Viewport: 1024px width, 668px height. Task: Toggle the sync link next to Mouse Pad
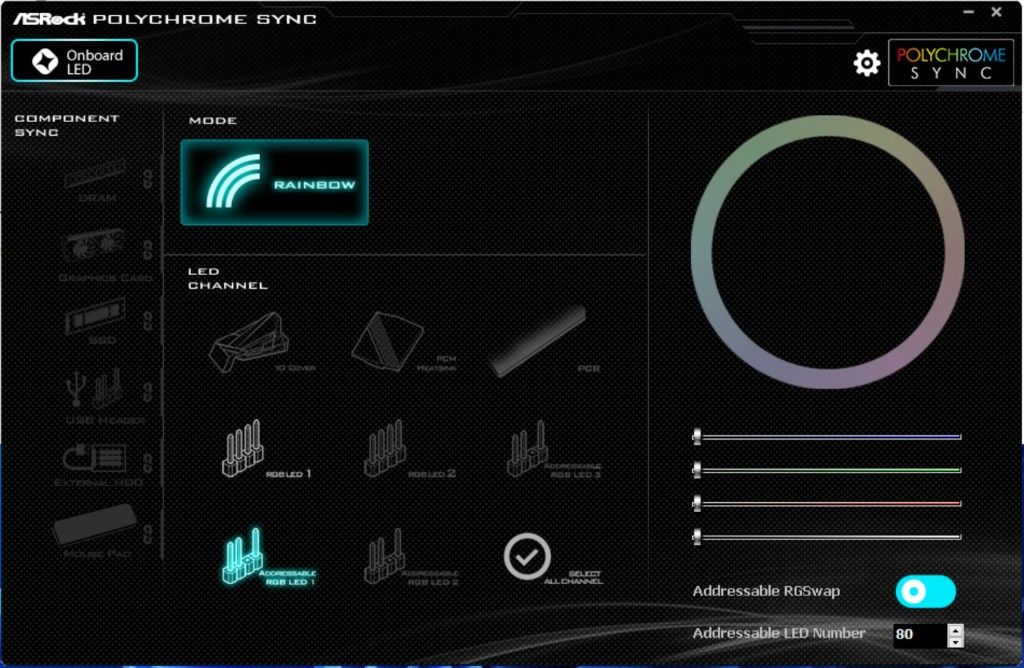click(x=148, y=534)
